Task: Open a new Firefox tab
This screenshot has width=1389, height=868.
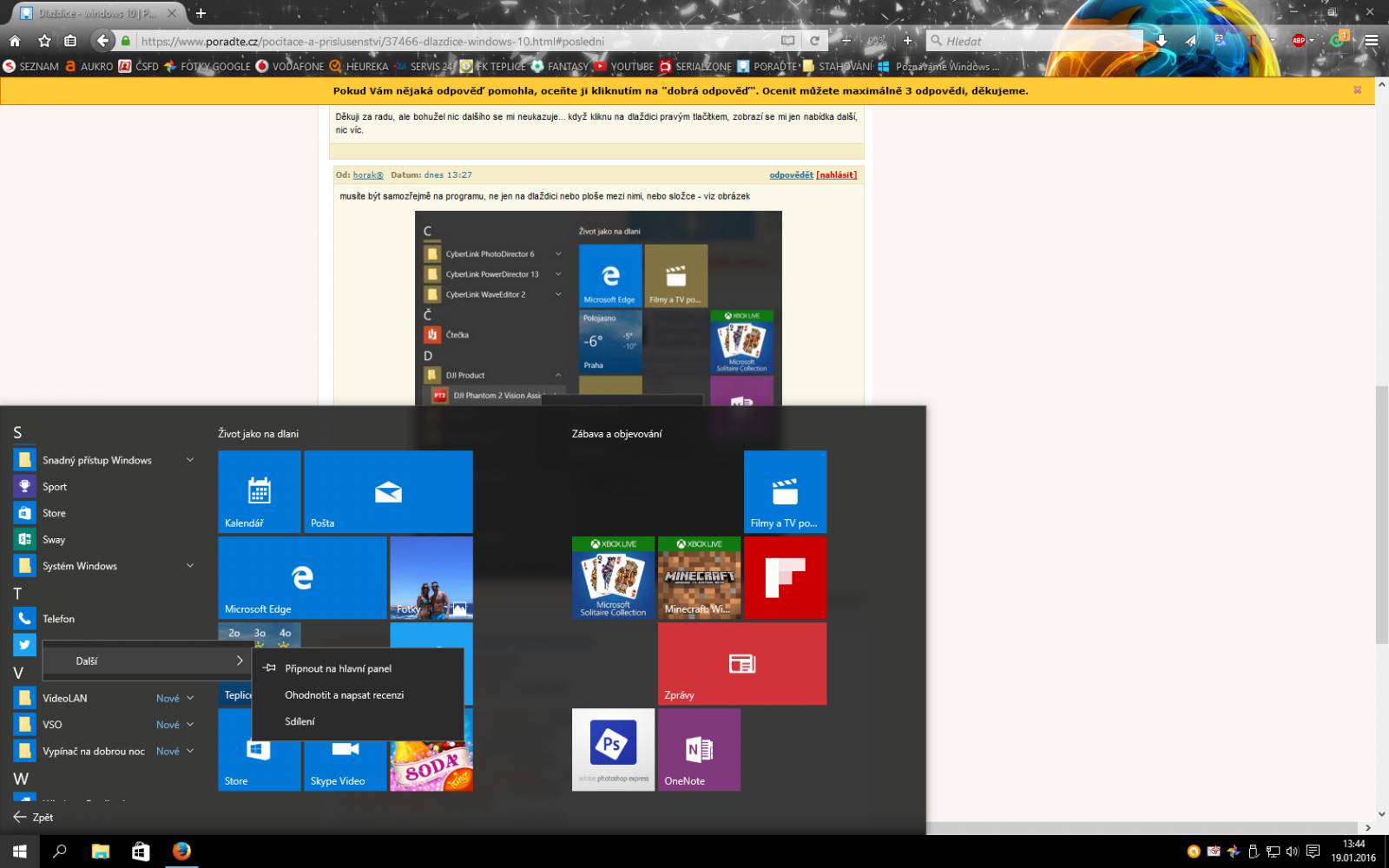Action: pyautogui.click(x=201, y=13)
